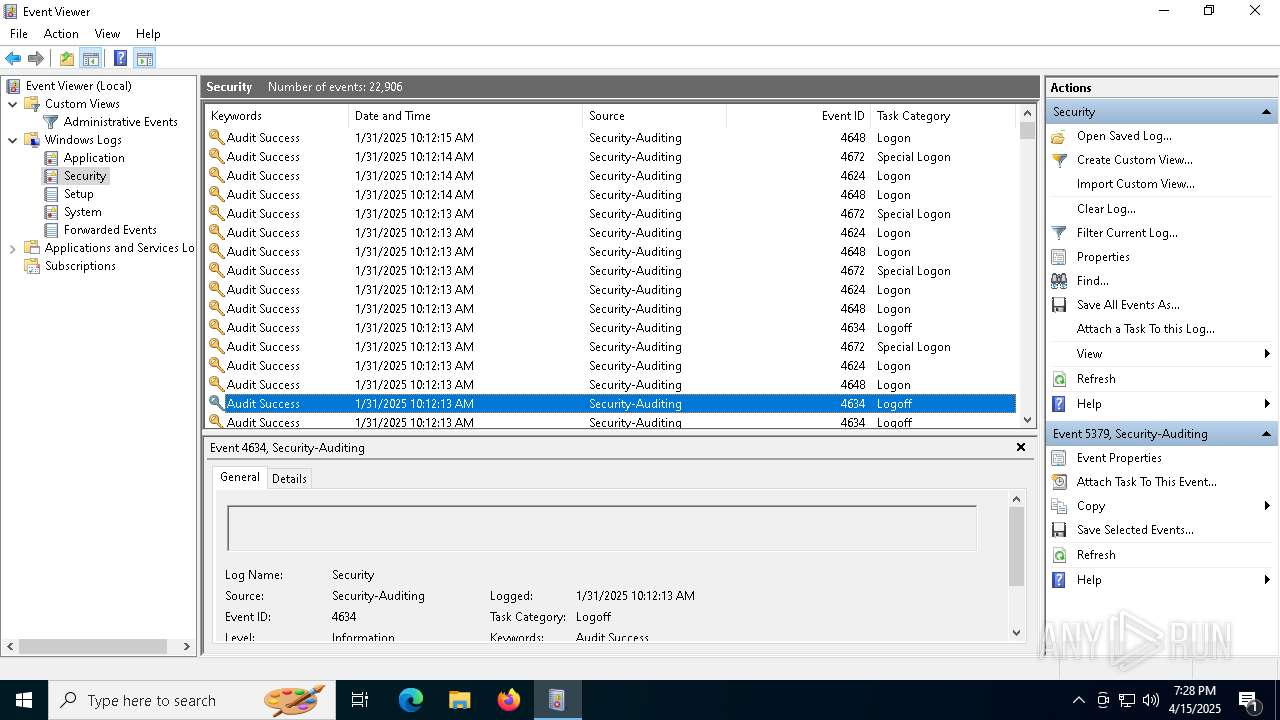This screenshot has width=1280, height=720.
Task: Switch to the General tab
Action: pyautogui.click(x=240, y=478)
